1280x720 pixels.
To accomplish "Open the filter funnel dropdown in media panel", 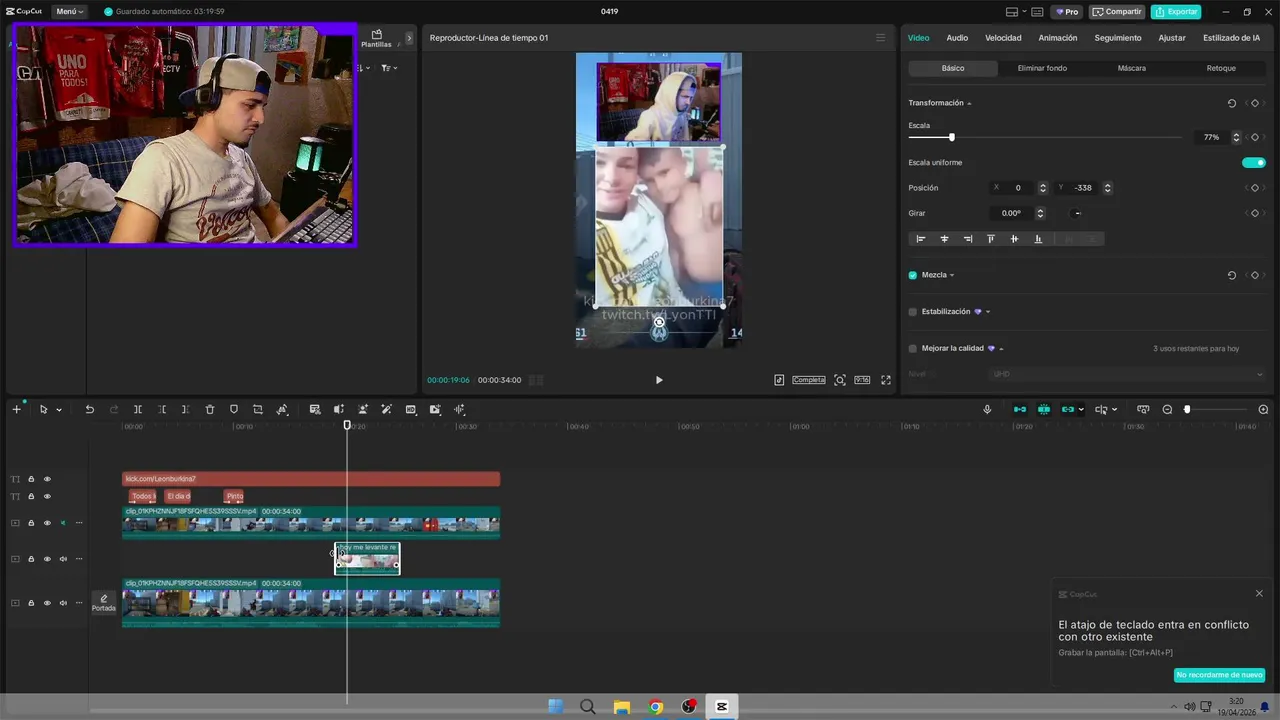I will click(388, 68).
